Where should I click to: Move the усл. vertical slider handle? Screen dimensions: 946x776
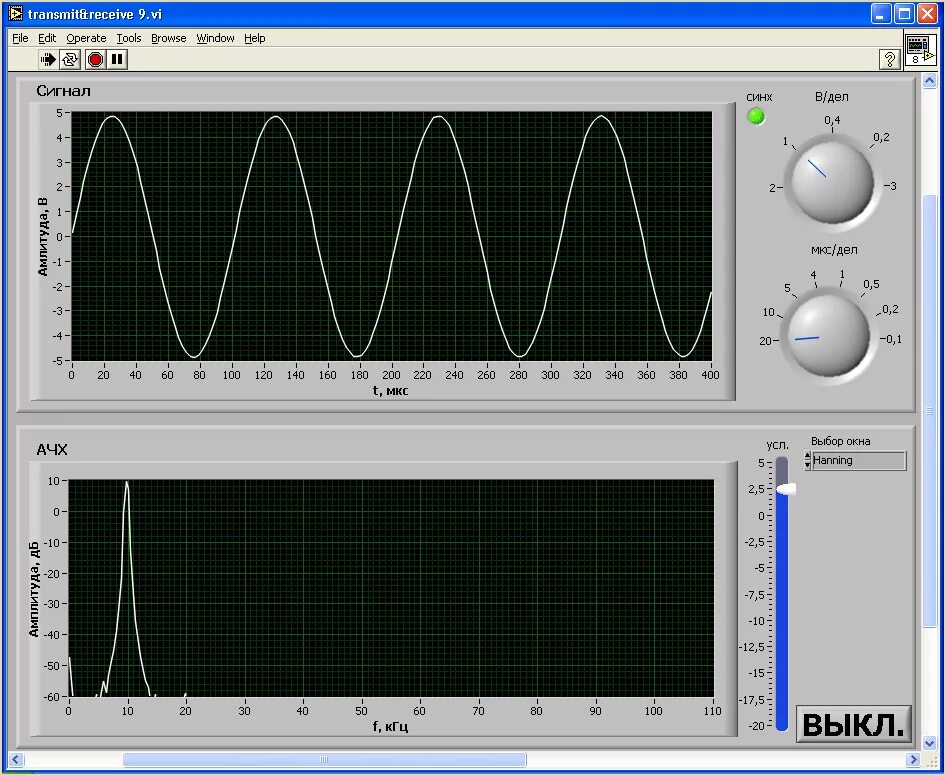click(784, 487)
